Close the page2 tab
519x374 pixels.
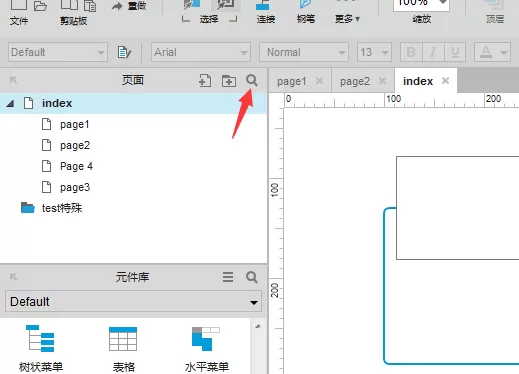coord(382,80)
